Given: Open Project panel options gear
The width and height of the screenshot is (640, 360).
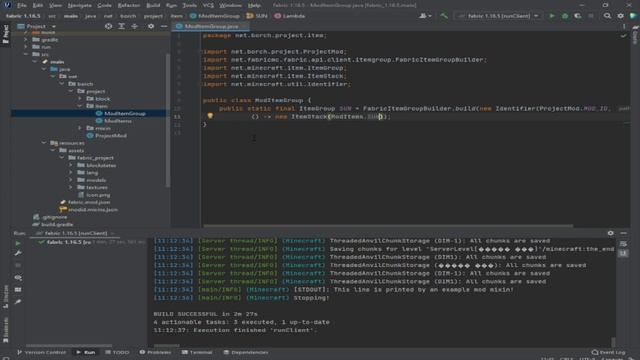Looking at the screenshot, I should pos(151,26).
